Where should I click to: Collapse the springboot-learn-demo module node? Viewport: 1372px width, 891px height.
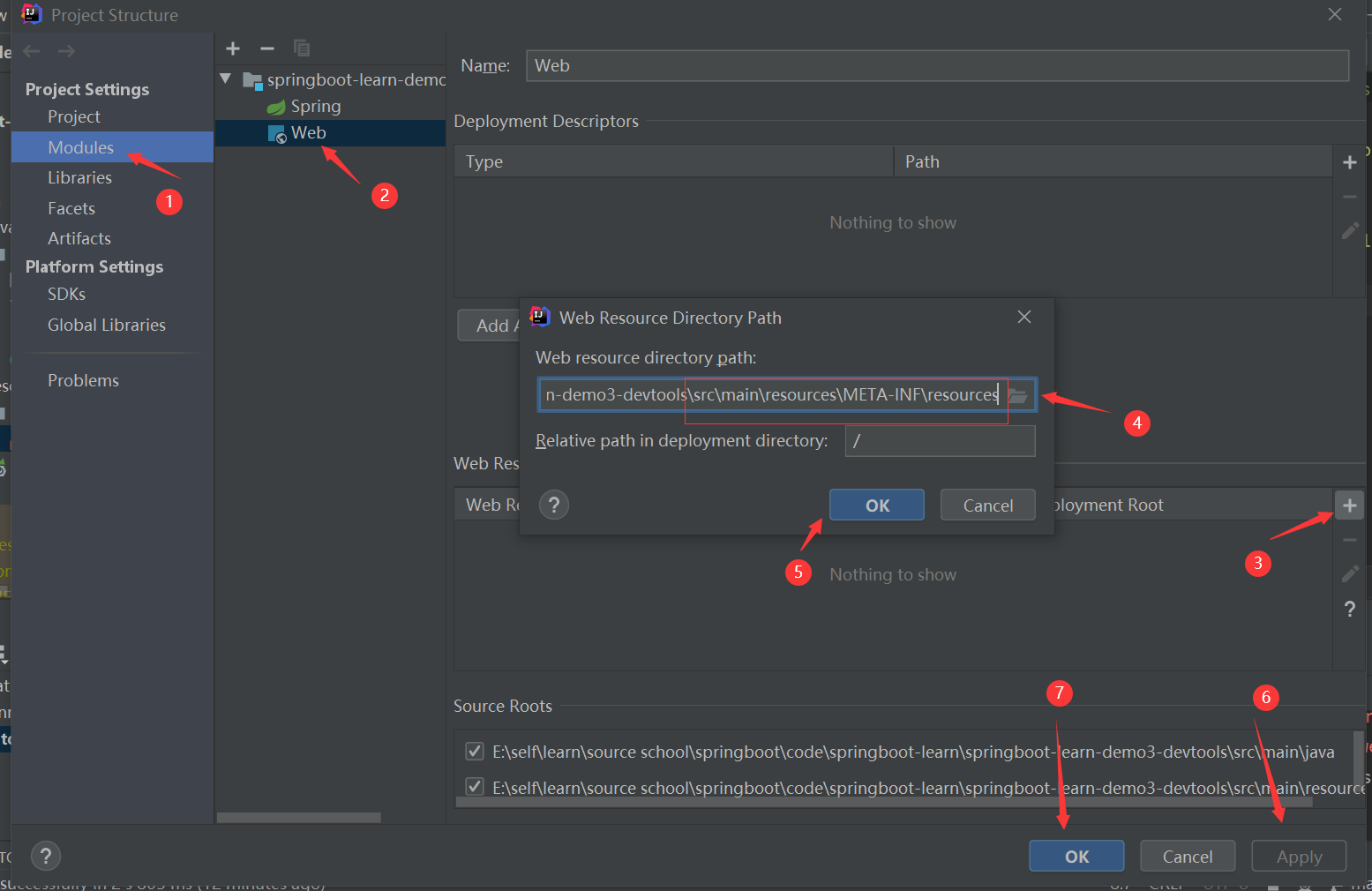(226, 79)
